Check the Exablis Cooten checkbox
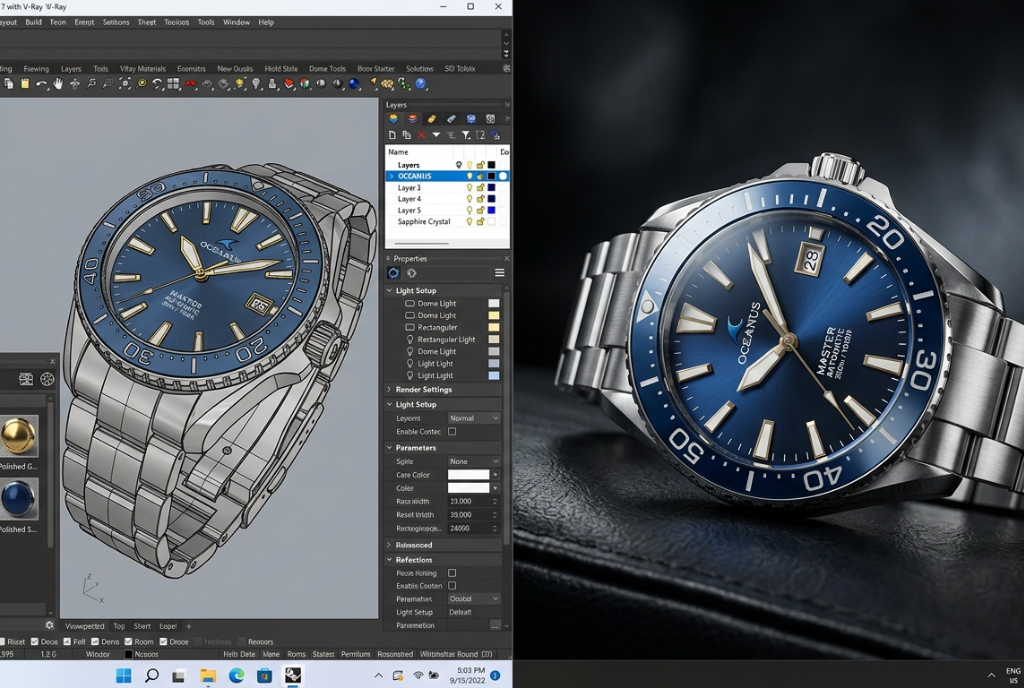Image resolution: width=1024 pixels, height=688 pixels. 452,586
